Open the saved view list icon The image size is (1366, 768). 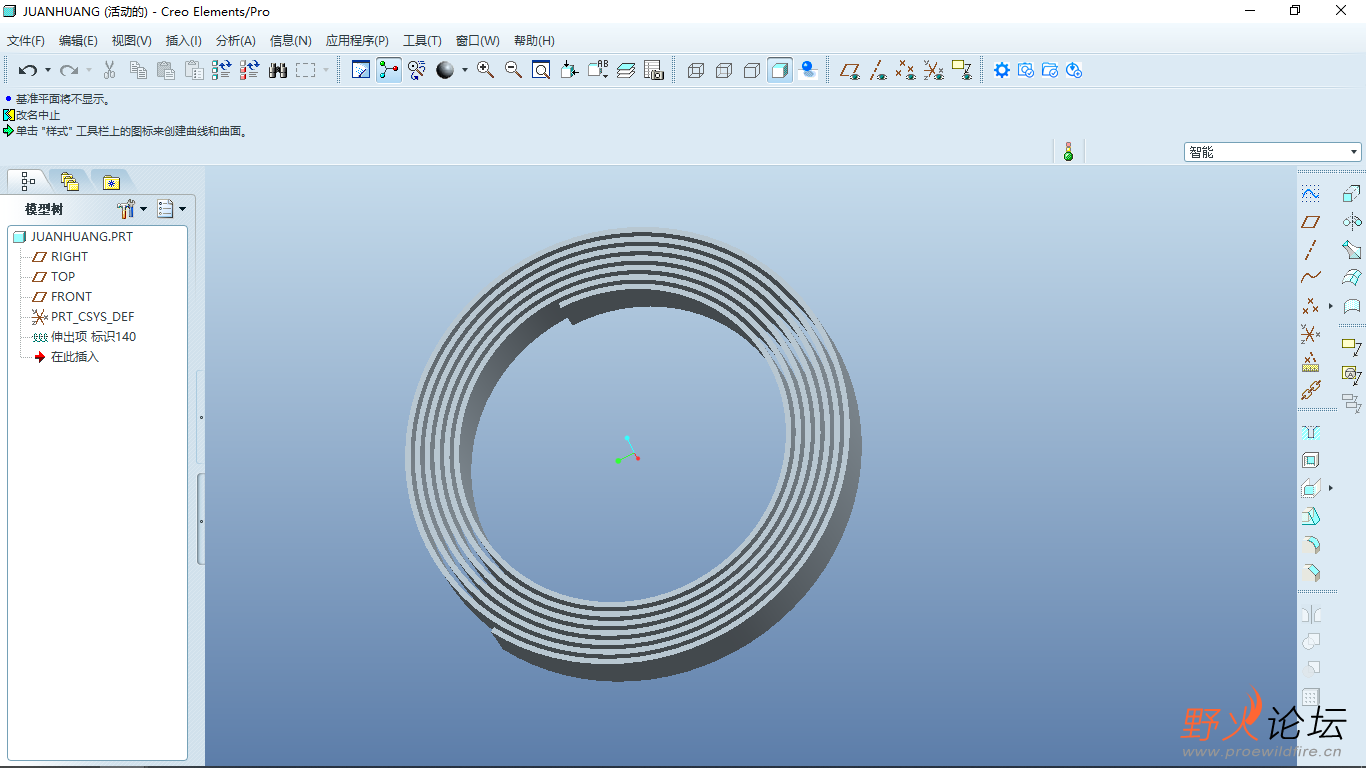(x=598, y=70)
